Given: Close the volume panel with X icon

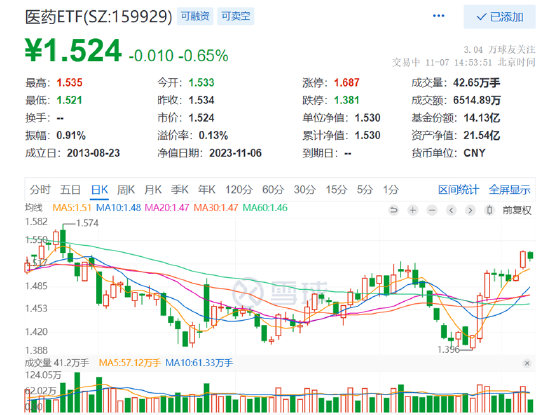Looking at the screenshot, I should pos(526,363).
